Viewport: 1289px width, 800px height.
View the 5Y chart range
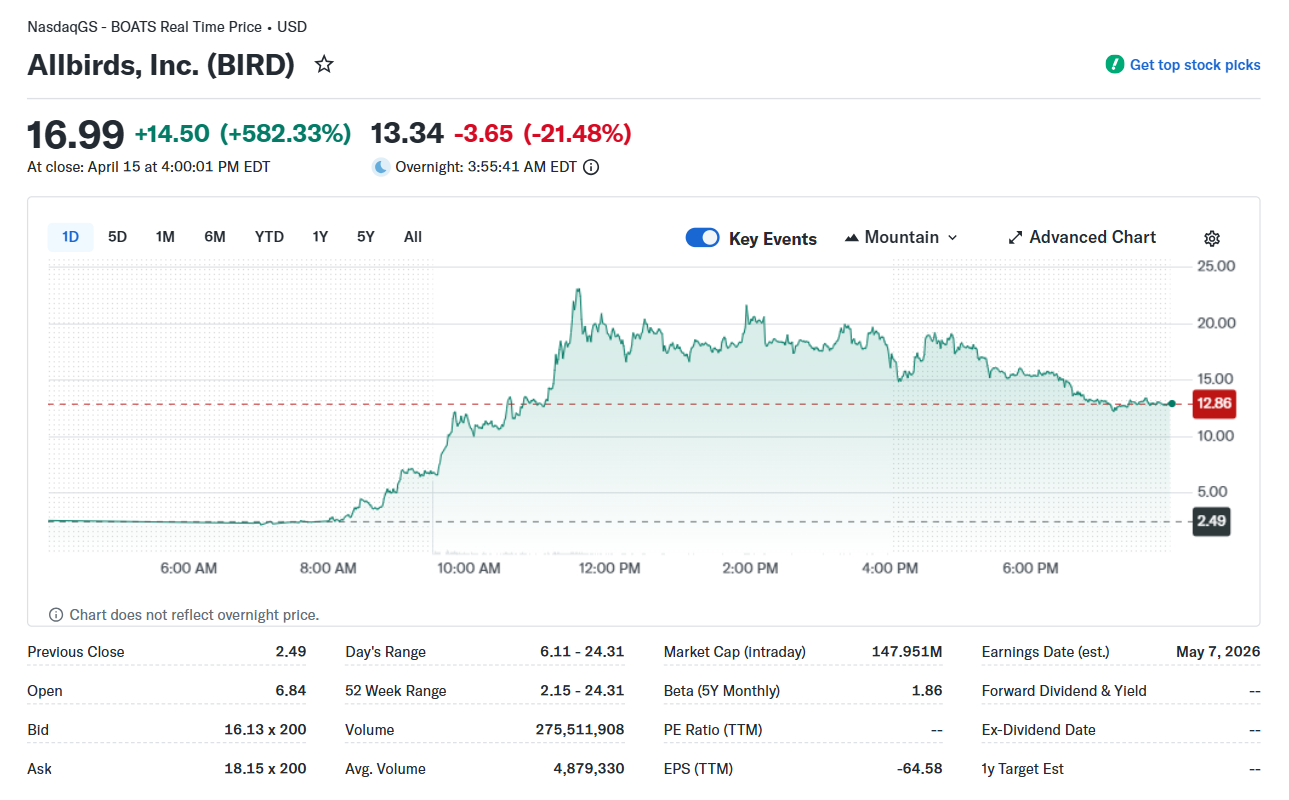[x=365, y=237]
